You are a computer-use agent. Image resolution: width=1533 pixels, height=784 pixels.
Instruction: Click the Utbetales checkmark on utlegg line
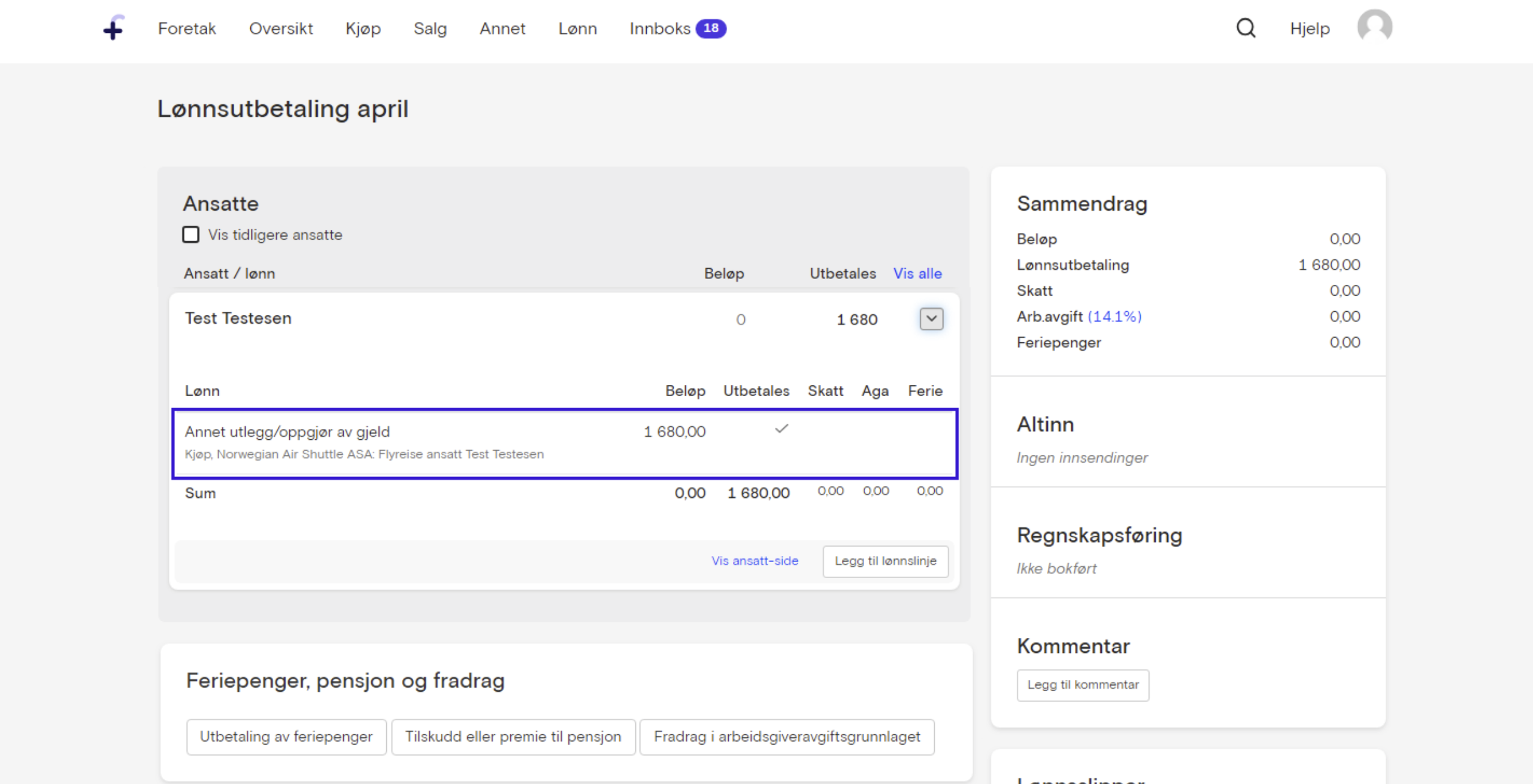click(781, 429)
